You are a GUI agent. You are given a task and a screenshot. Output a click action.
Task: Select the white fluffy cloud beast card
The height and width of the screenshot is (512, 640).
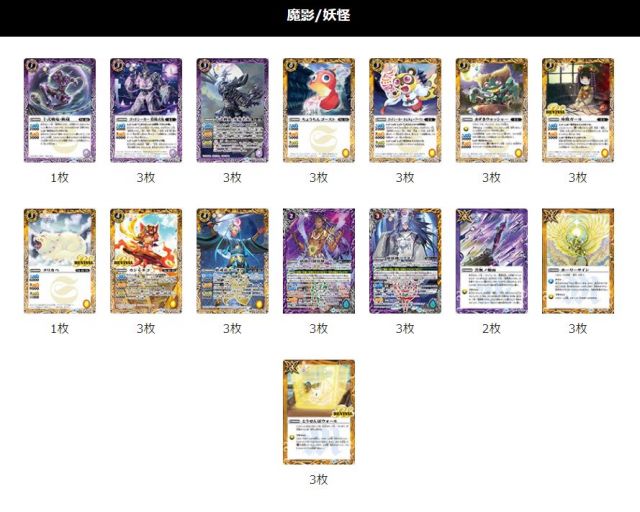(60, 261)
